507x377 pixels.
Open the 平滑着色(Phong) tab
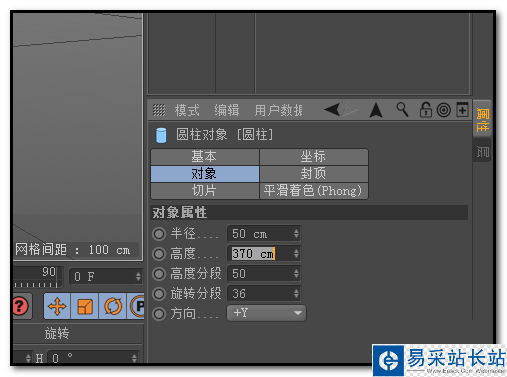pyautogui.click(x=314, y=191)
